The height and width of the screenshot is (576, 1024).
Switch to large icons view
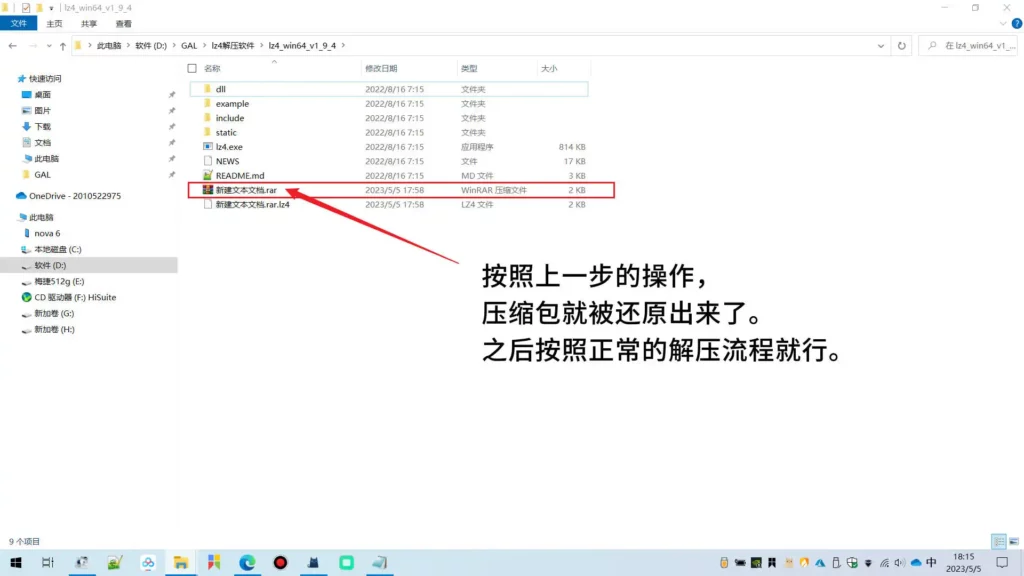(1014, 541)
